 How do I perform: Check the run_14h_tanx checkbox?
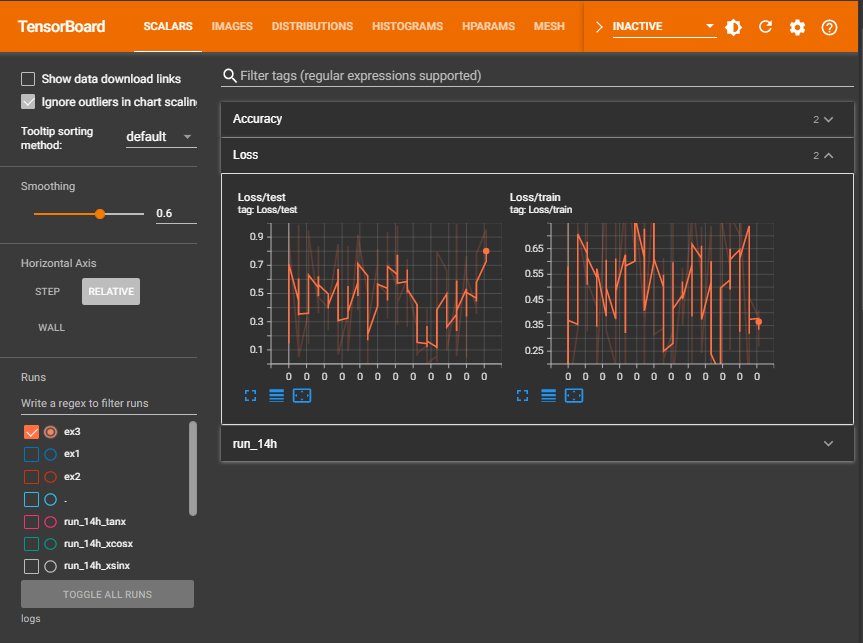coord(31,522)
